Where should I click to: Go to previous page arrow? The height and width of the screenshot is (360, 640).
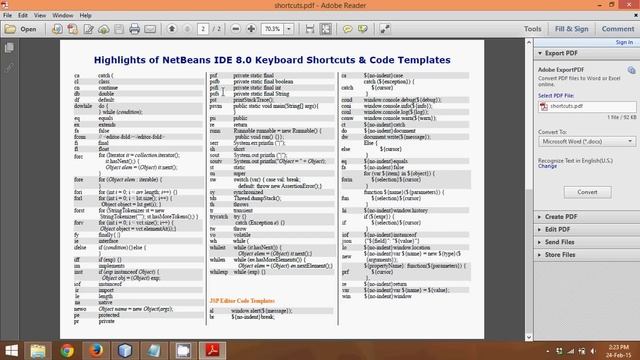click(x=172, y=29)
